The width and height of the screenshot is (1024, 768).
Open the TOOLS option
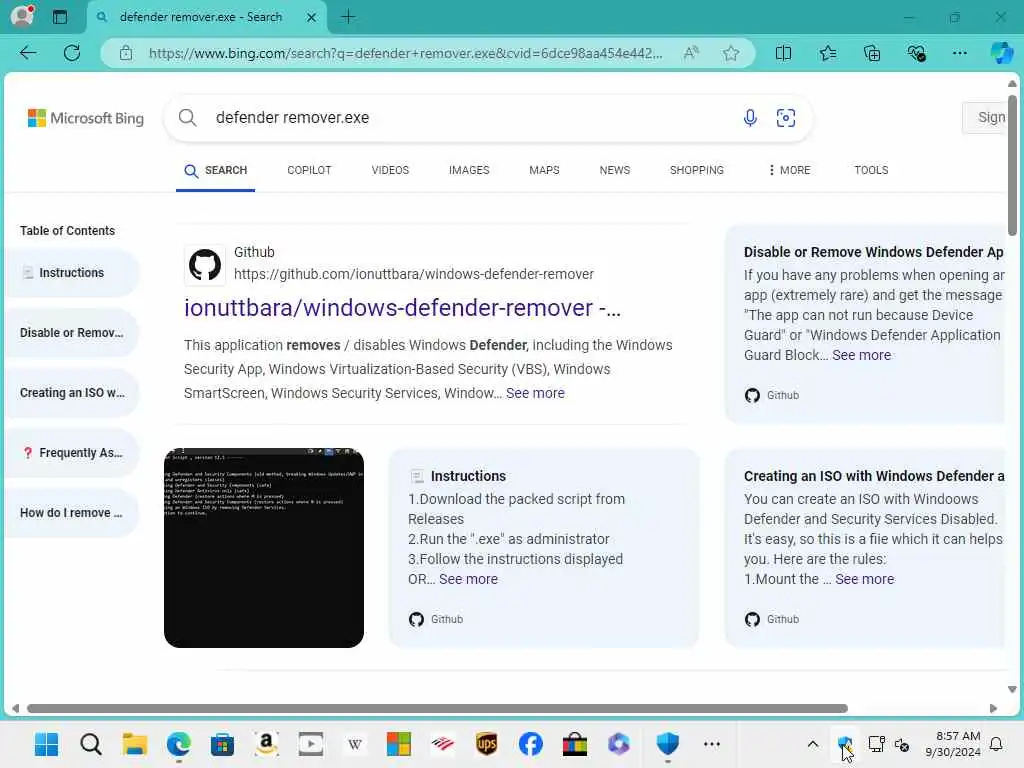[x=871, y=170]
